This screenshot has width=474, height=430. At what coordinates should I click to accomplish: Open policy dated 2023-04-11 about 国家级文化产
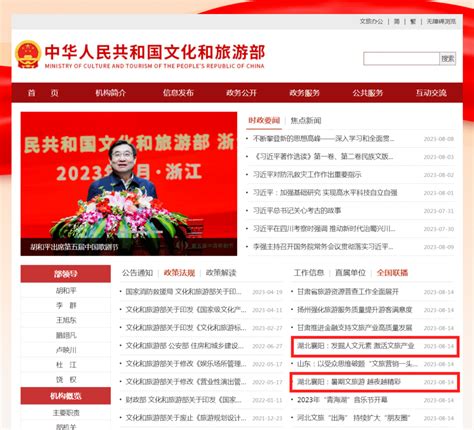click(x=186, y=310)
